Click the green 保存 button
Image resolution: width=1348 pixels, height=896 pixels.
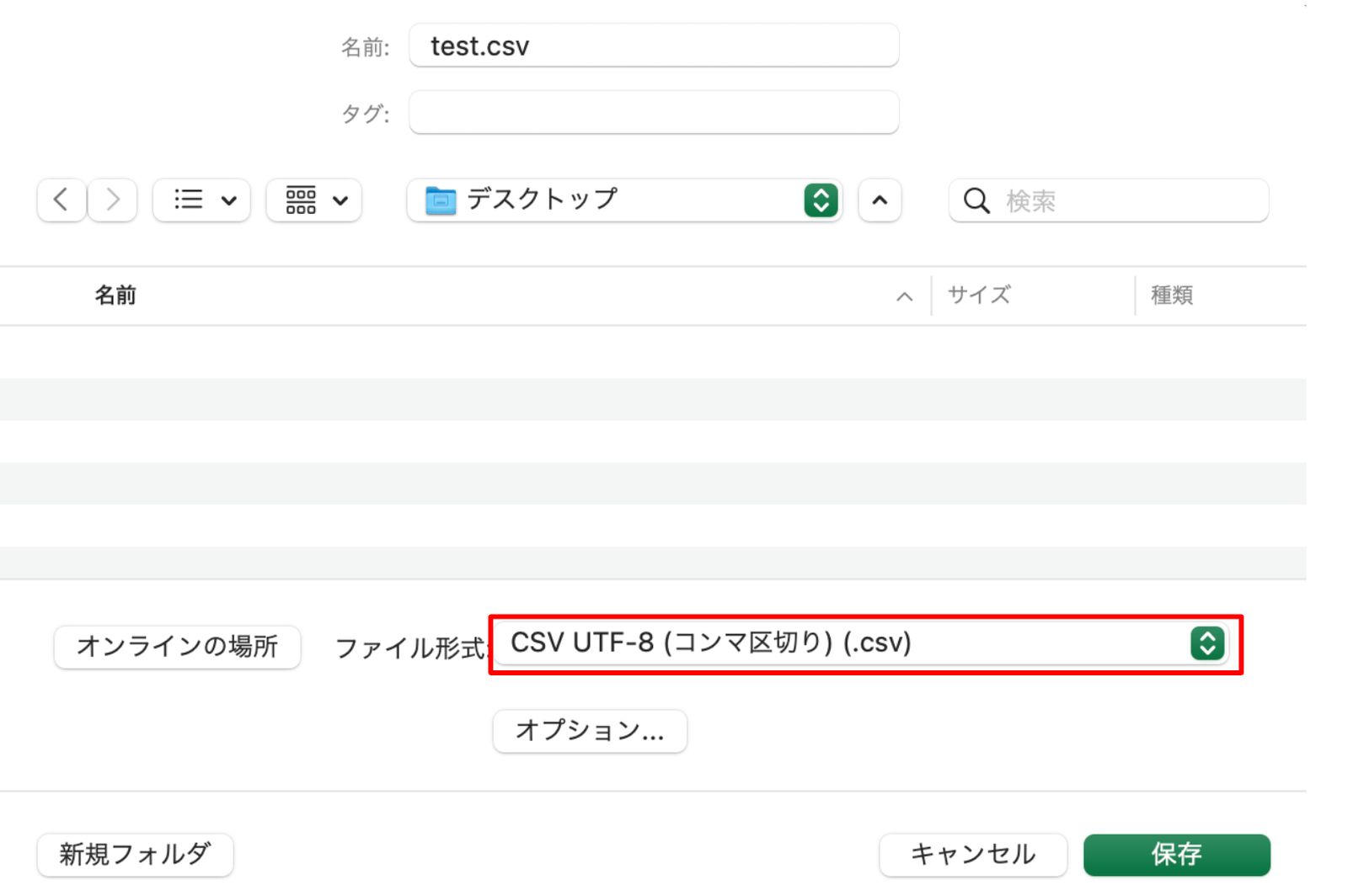[x=1176, y=855]
